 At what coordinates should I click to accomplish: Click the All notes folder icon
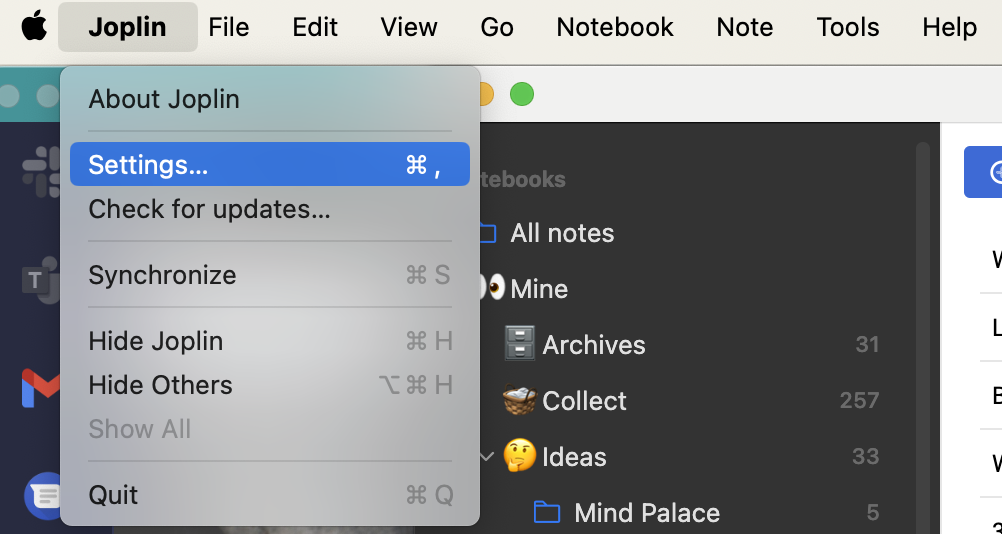487,233
